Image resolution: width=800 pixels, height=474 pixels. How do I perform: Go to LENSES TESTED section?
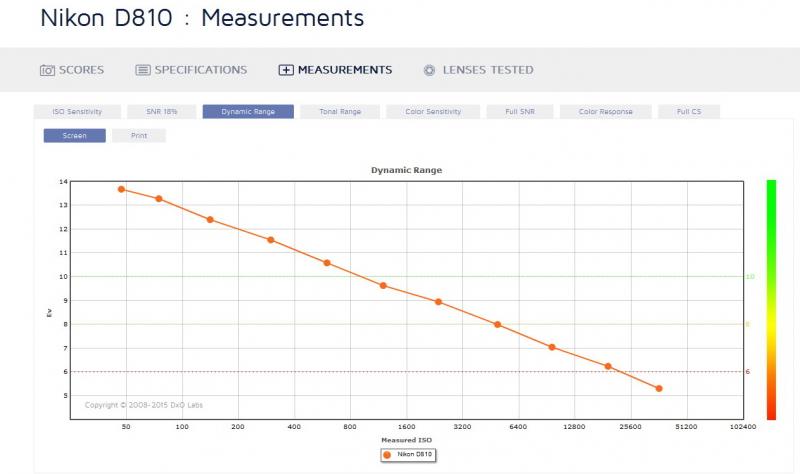pos(488,70)
